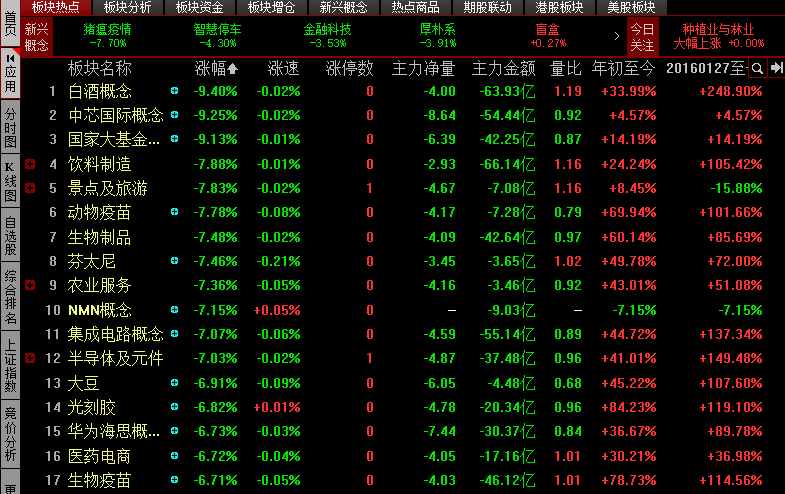Viewport: 785px width, 494px height.
Task: Click the blue plus icon beside 医药电商
Action: coord(174,455)
